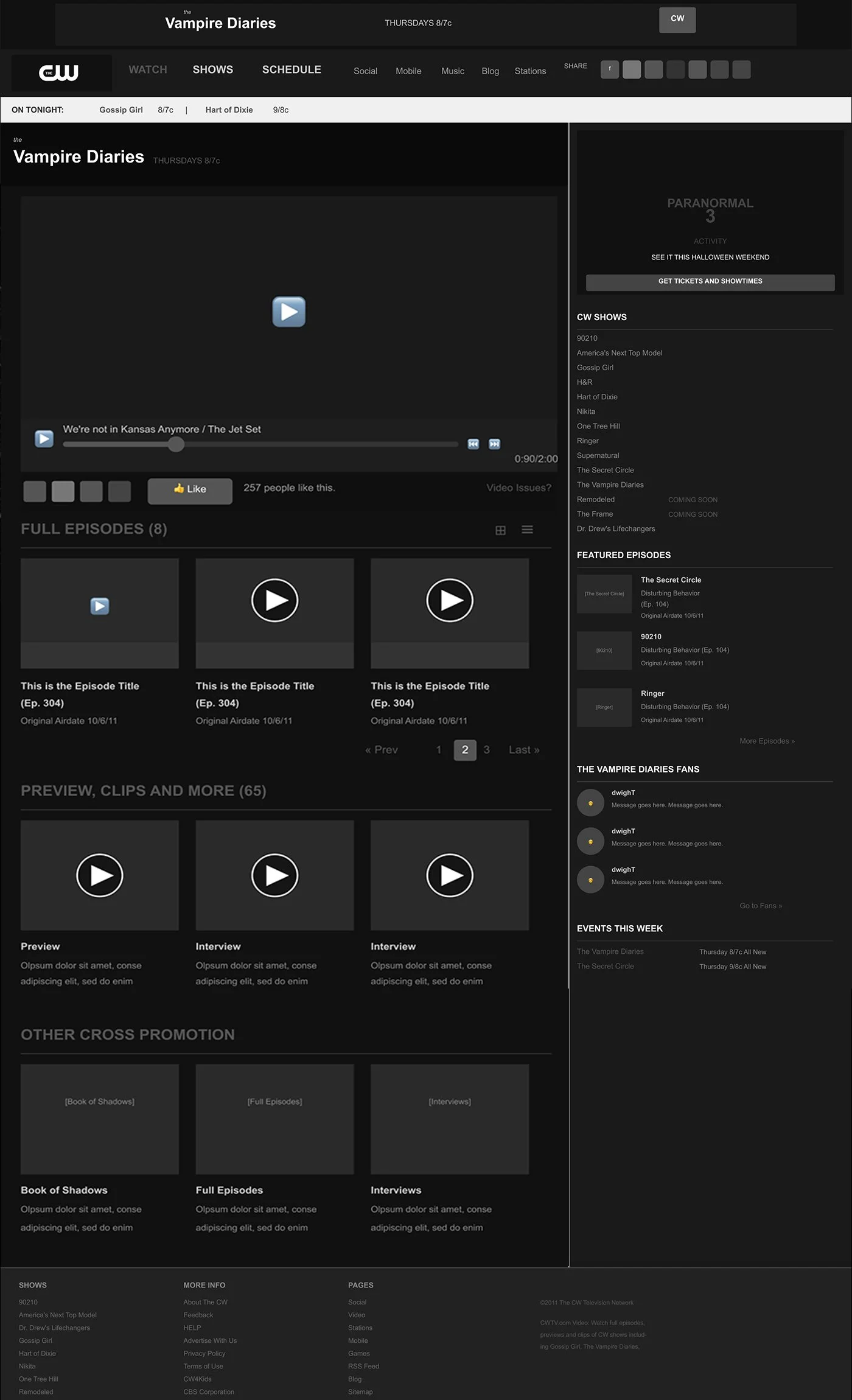Open the 90210 featured episode thumbnail
Image resolution: width=852 pixels, height=1400 pixels.
pyautogui.click(x=604, y=651)
